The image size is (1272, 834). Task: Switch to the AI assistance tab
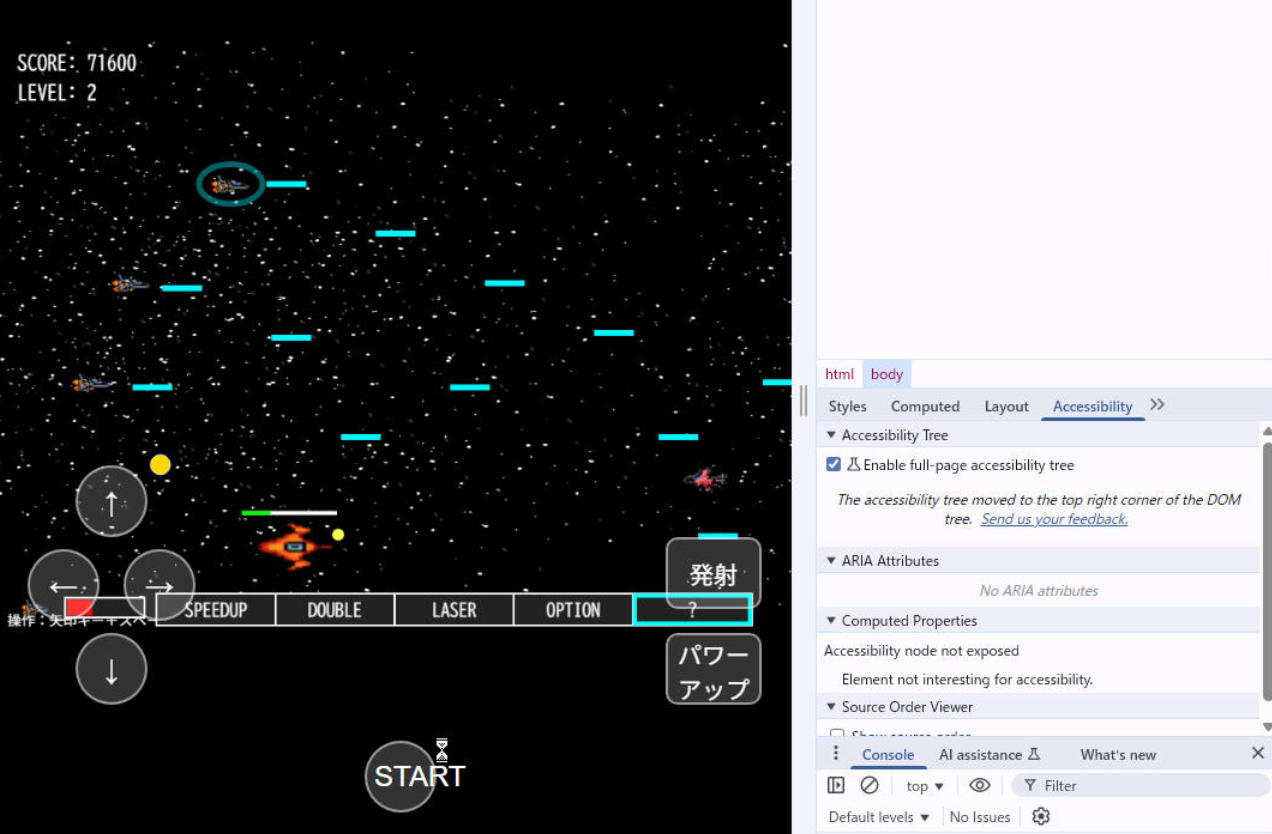pyautogui.click(x=988, y=755)
